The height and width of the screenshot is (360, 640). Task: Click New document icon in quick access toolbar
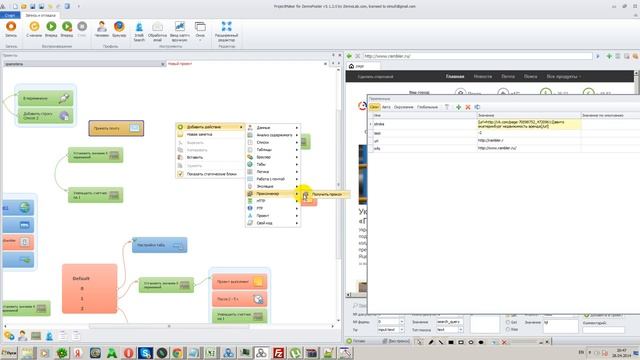15,6
